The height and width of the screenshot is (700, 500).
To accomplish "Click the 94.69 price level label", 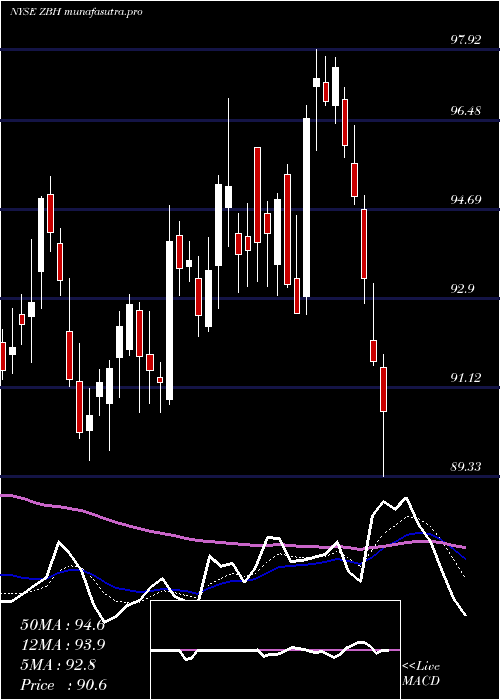I will [466, 199].
